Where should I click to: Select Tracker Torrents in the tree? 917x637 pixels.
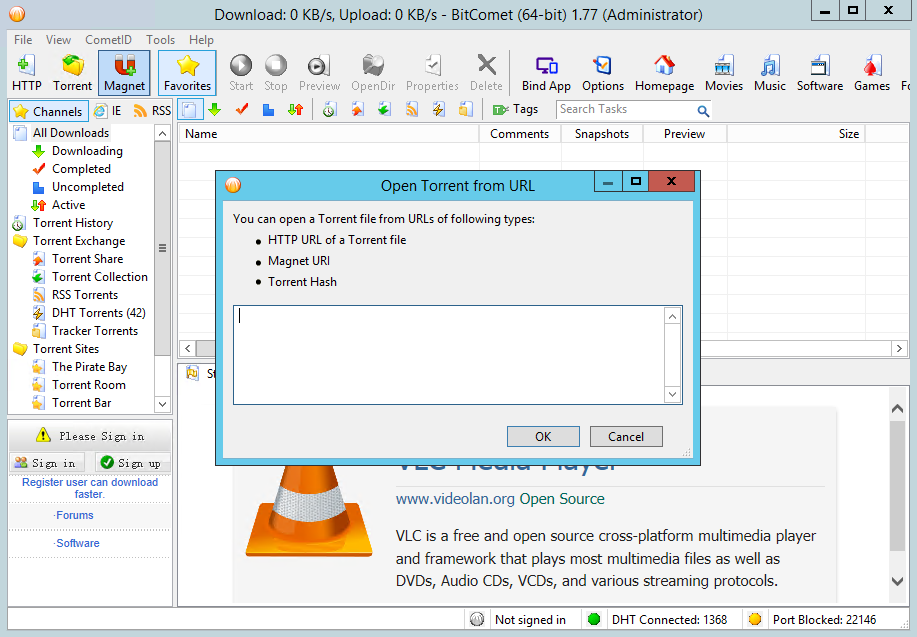click(x=95, y=331)
